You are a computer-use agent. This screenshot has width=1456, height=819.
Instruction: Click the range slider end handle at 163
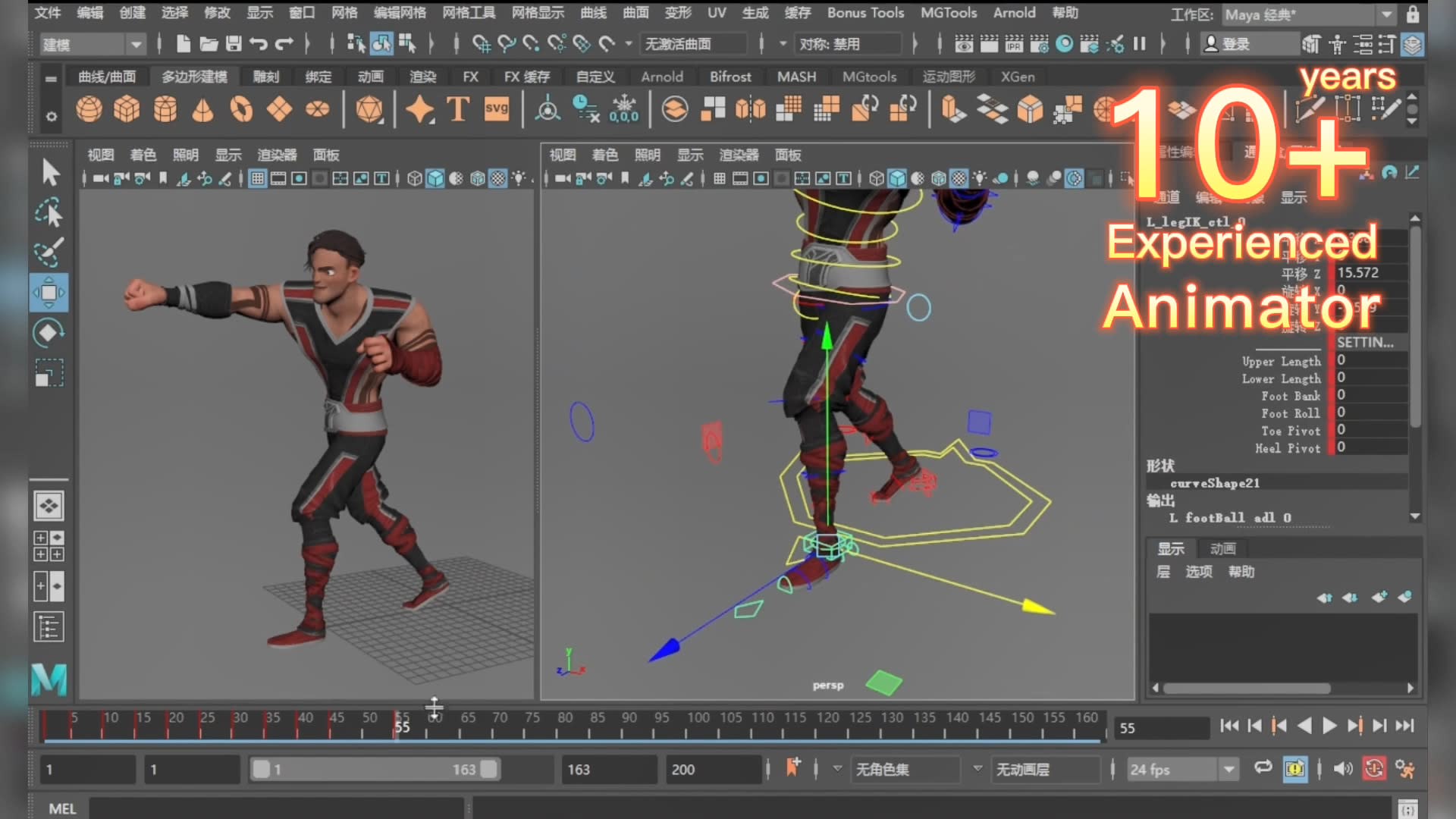(489, 769)
